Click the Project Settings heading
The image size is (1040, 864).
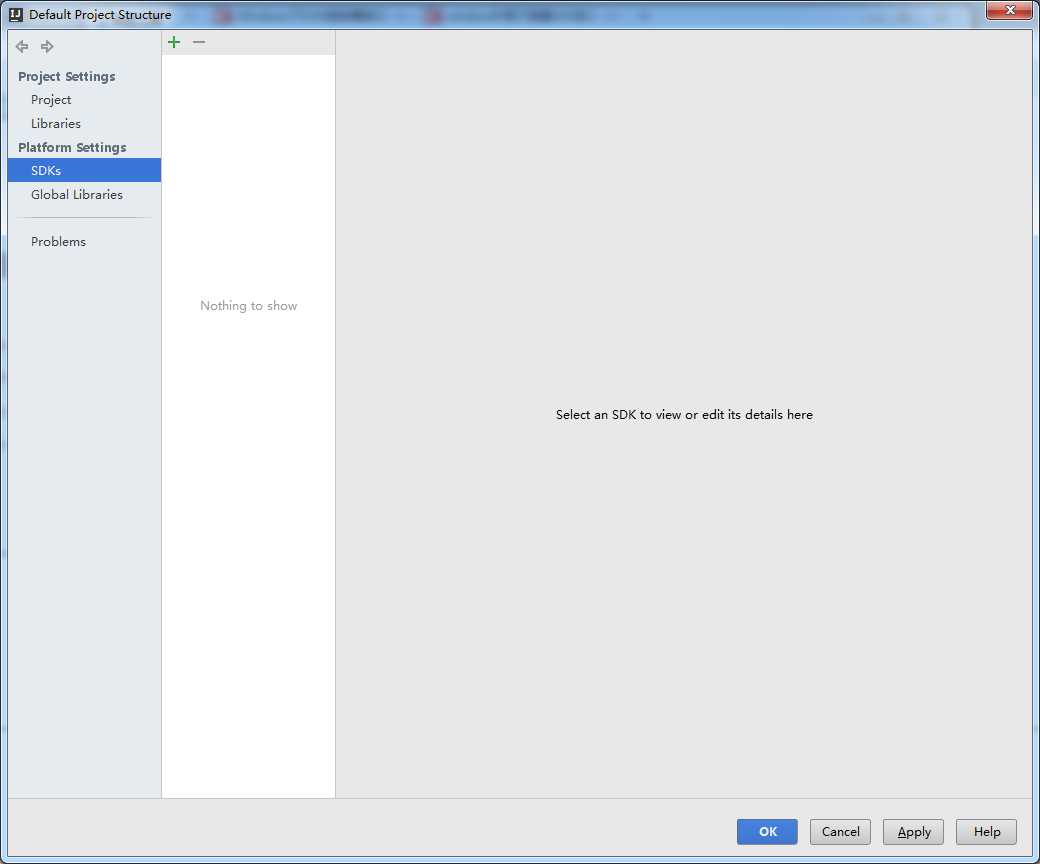[66, 76]
